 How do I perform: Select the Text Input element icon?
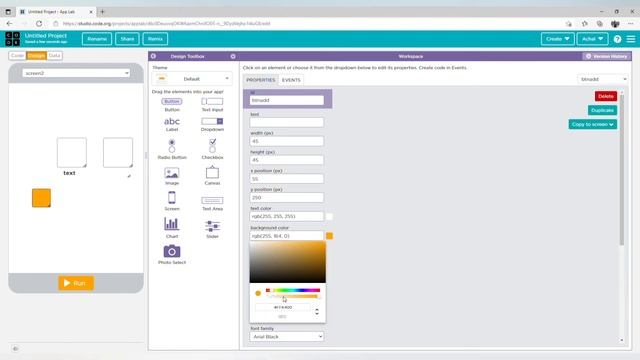click(x=212, y=102)
